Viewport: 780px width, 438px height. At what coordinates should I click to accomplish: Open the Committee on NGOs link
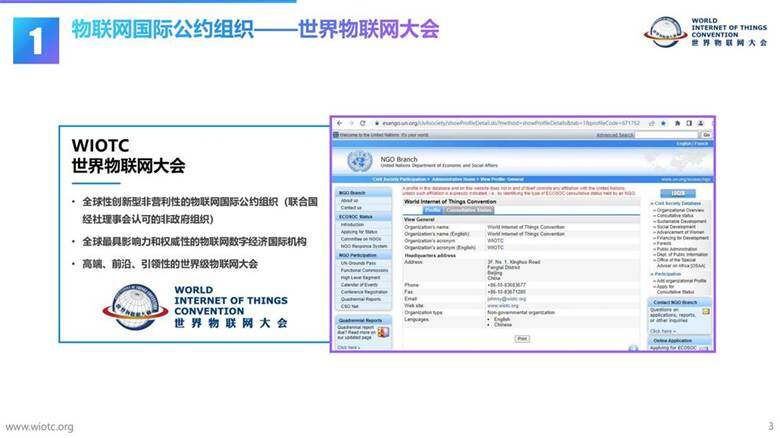pyautogui.click(x=361, y=239)
